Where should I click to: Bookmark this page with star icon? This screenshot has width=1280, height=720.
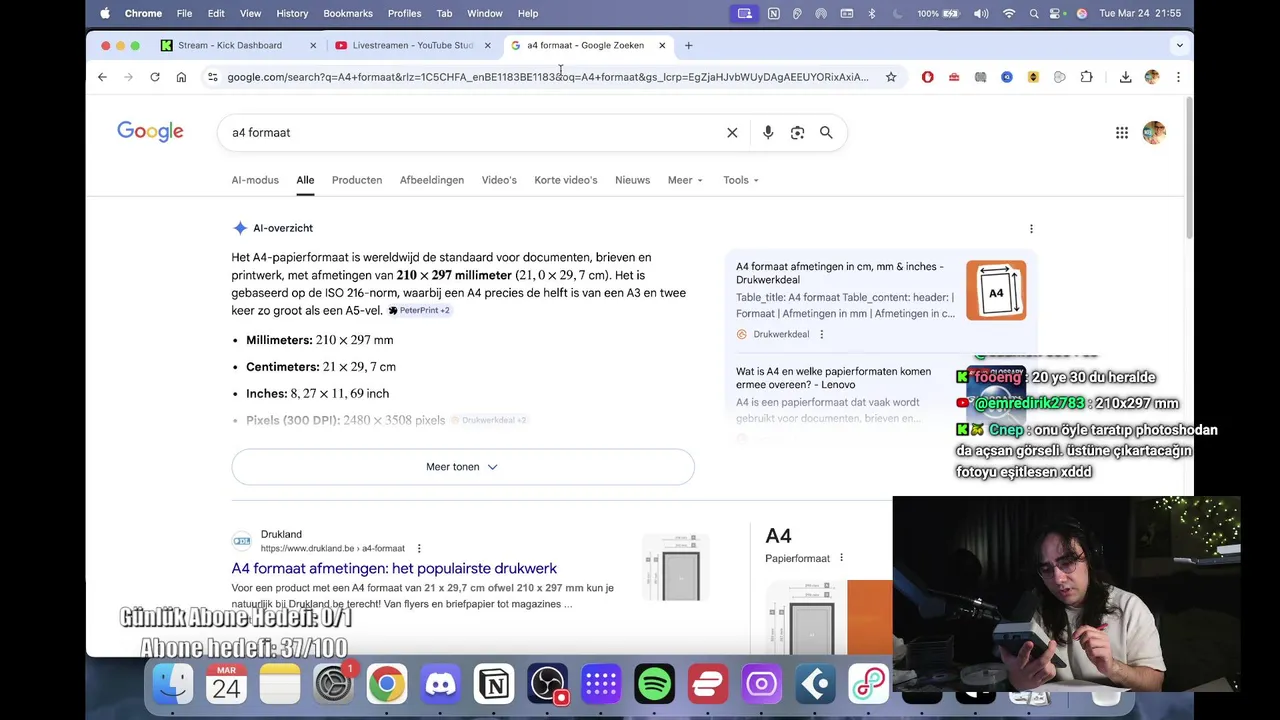pos(891,77)
